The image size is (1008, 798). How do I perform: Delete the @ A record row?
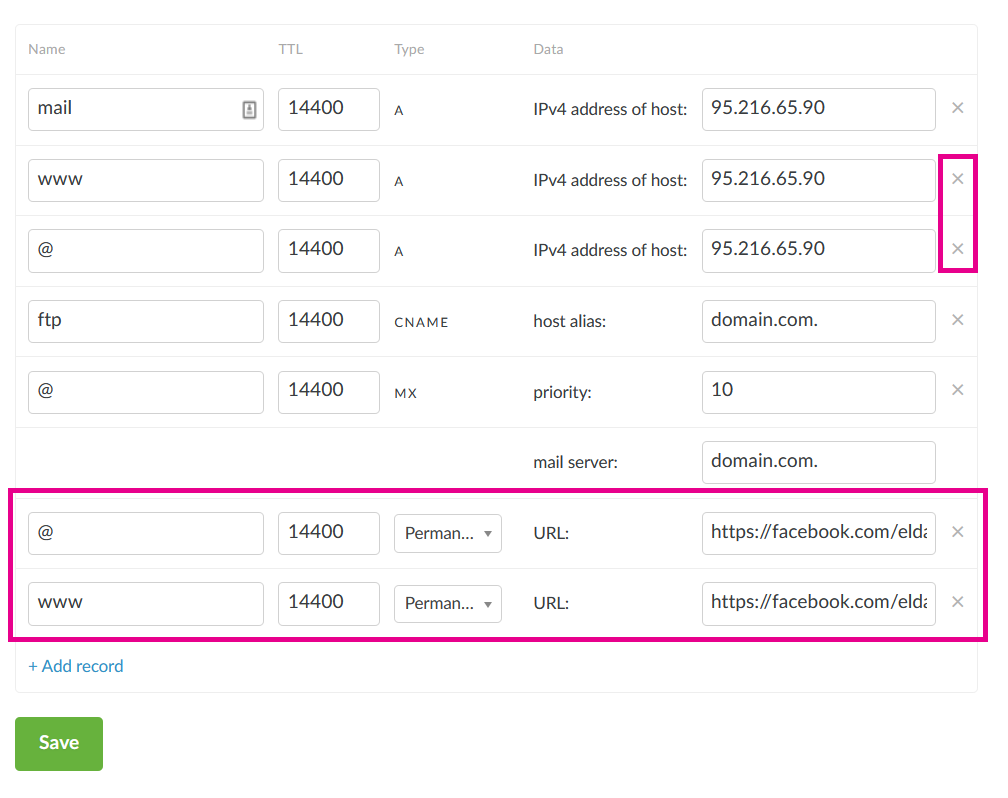957,249
